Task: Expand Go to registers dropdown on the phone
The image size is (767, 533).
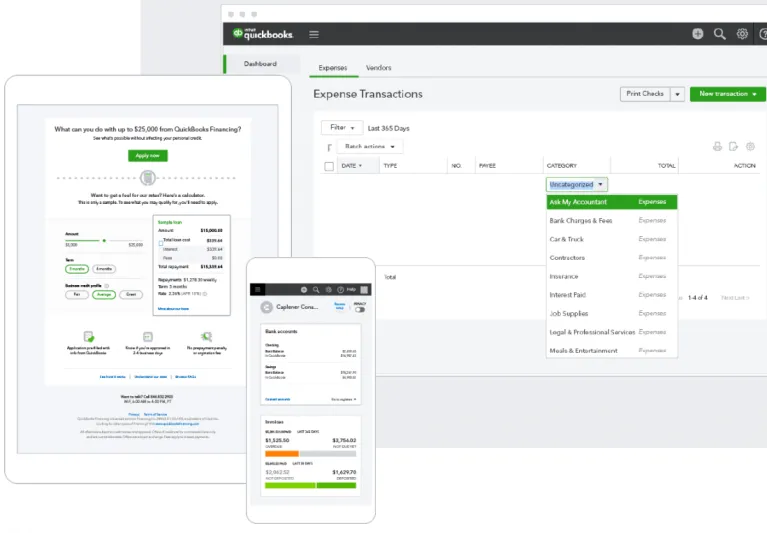Action: coord(343,400)
